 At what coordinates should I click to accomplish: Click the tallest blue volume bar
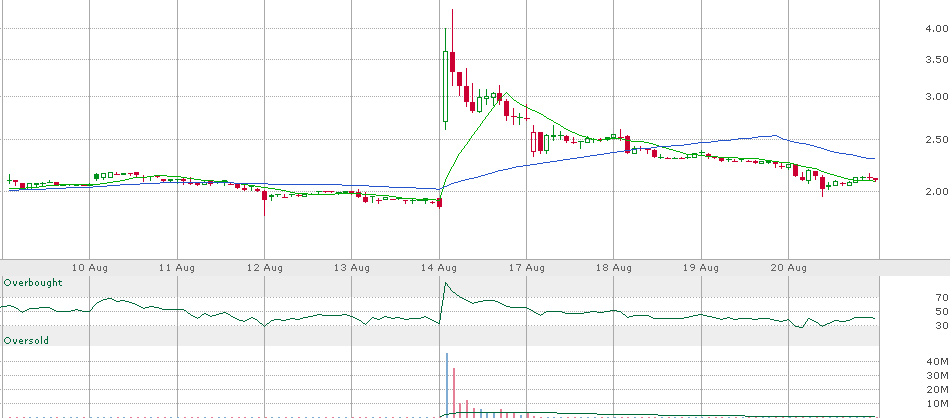447,385
